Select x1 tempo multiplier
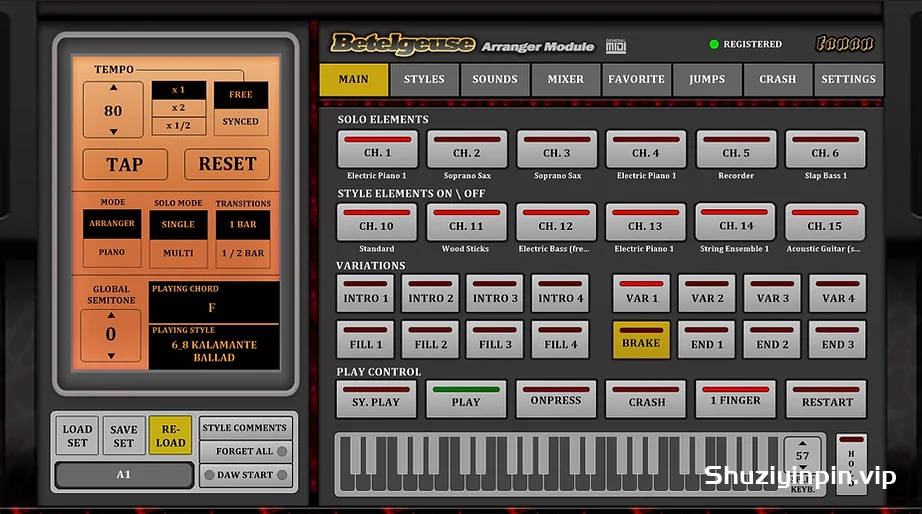 coord(179,90)
